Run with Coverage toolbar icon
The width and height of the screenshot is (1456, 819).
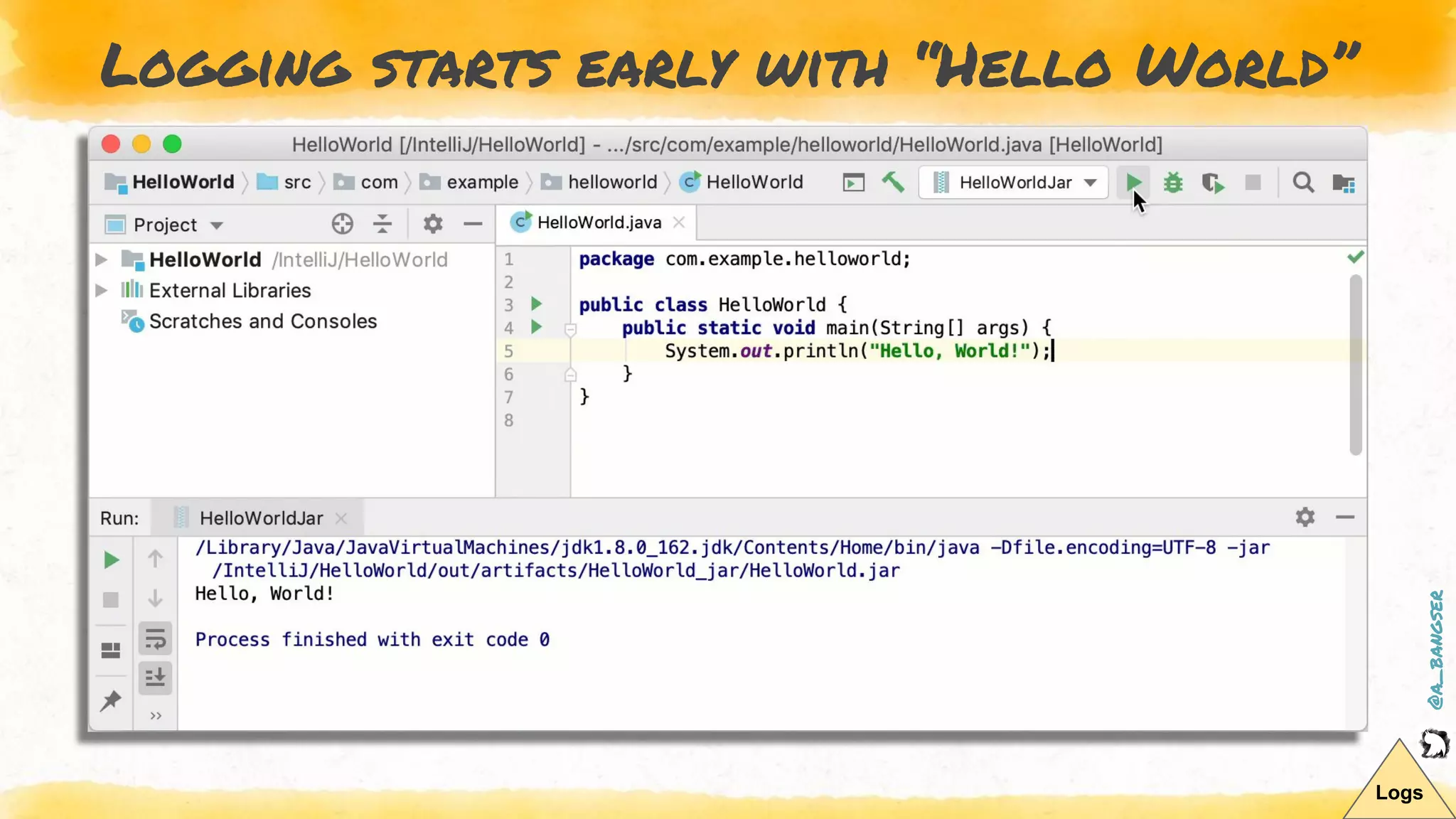(1213, 183)
